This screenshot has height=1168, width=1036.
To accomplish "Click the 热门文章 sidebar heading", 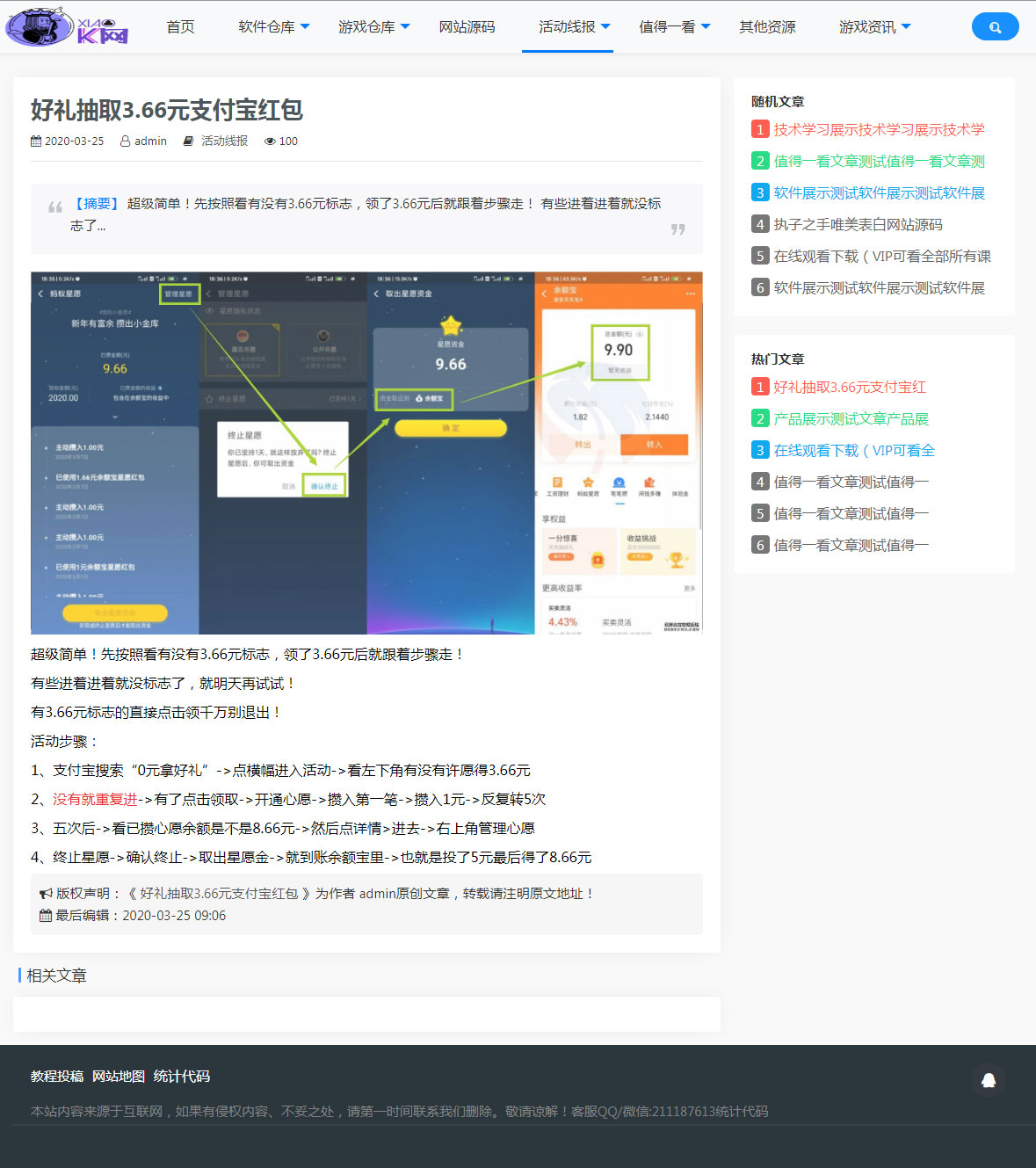I will coord(778,359).
